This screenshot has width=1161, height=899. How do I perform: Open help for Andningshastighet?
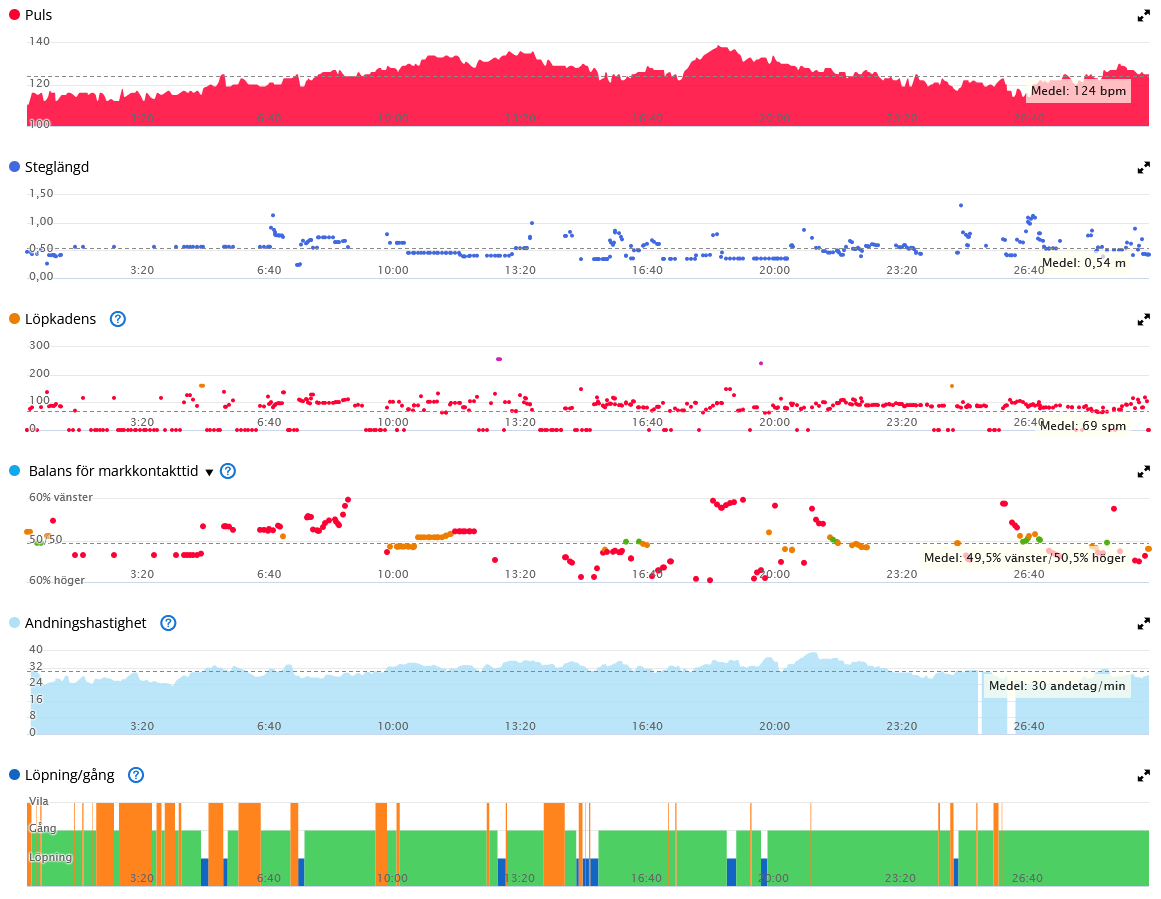(x=168, y=623)
